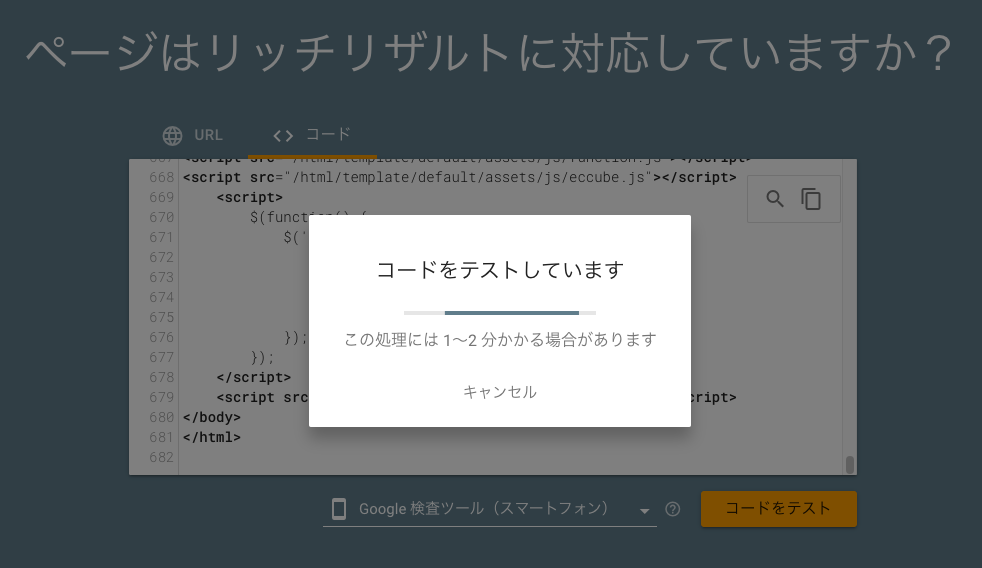Open the Google 検査ツール user agent dropdown

pos(490,509)
